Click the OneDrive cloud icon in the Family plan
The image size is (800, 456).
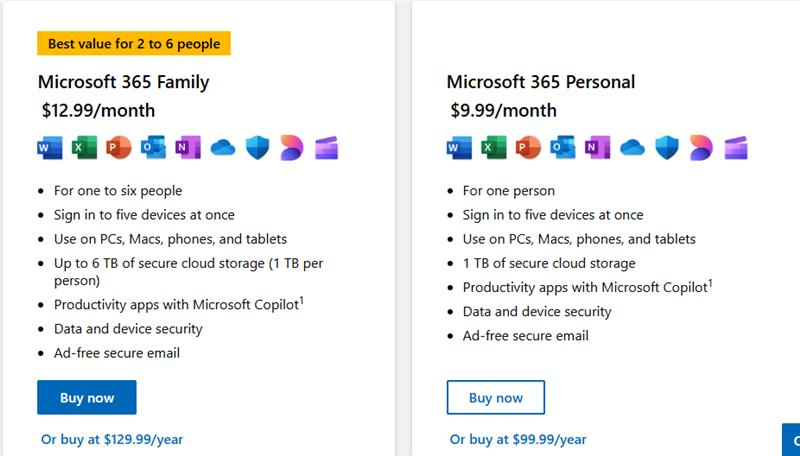pyautogui.click(x=223, y=148)
